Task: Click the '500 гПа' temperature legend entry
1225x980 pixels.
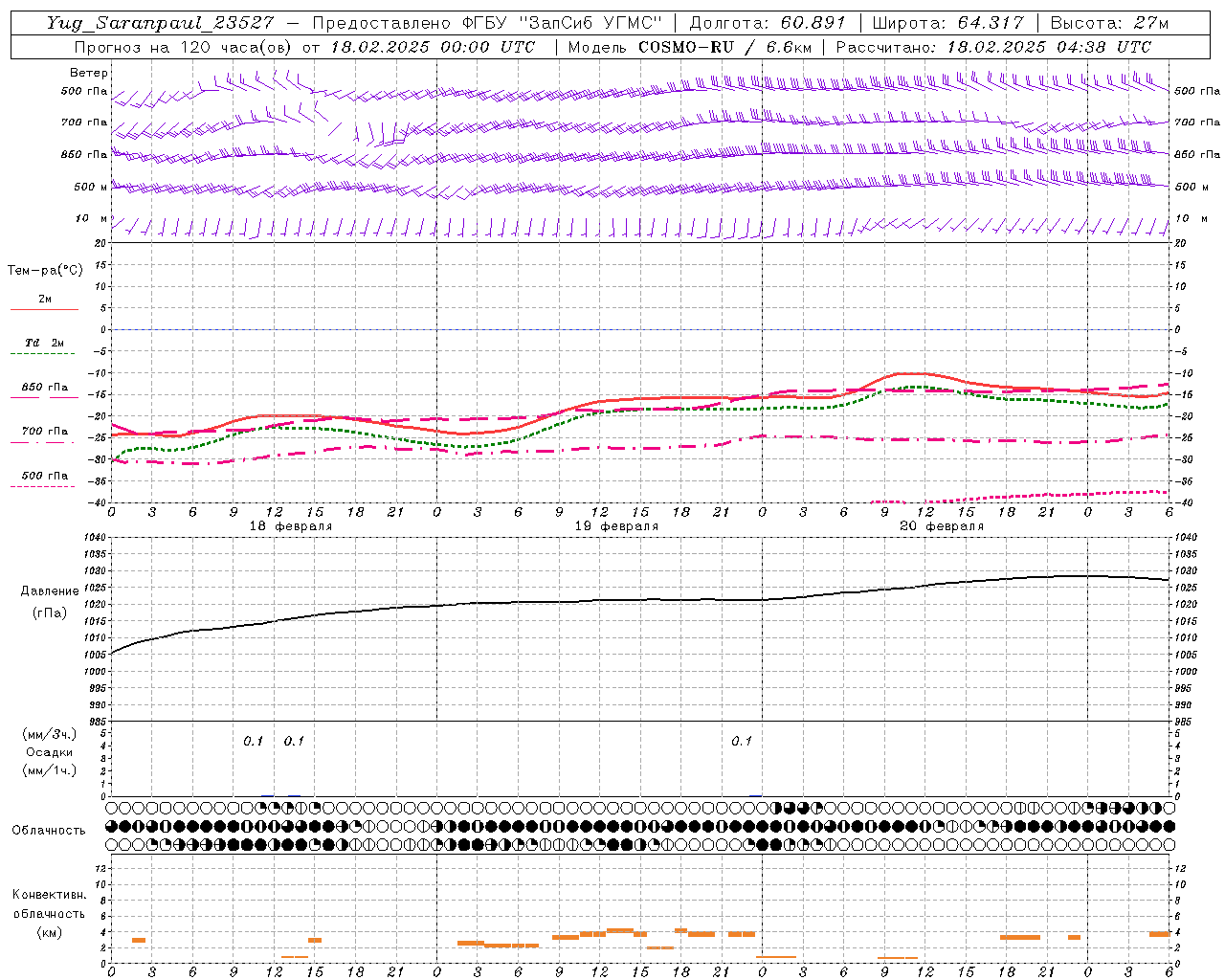Action: point(45,476)
